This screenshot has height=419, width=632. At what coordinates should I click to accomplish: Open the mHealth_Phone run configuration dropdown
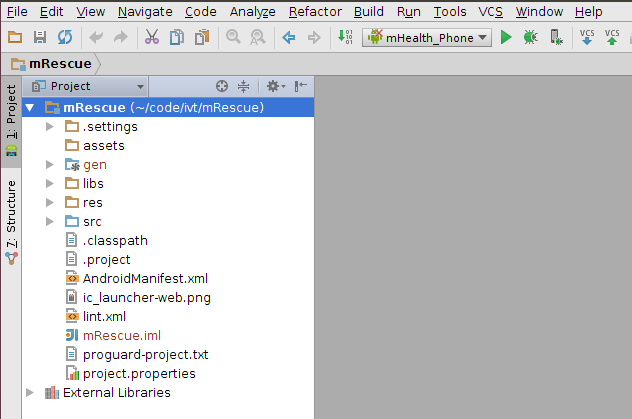click(427, 37)
